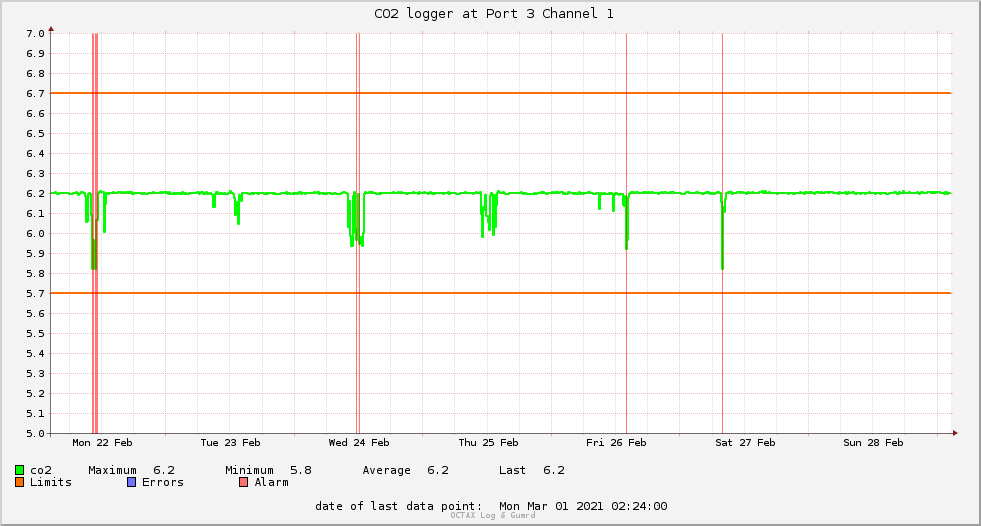Viewport: 981px width, 526px height.
Task: Click the green co2 legend swatch
Action: 19,470
